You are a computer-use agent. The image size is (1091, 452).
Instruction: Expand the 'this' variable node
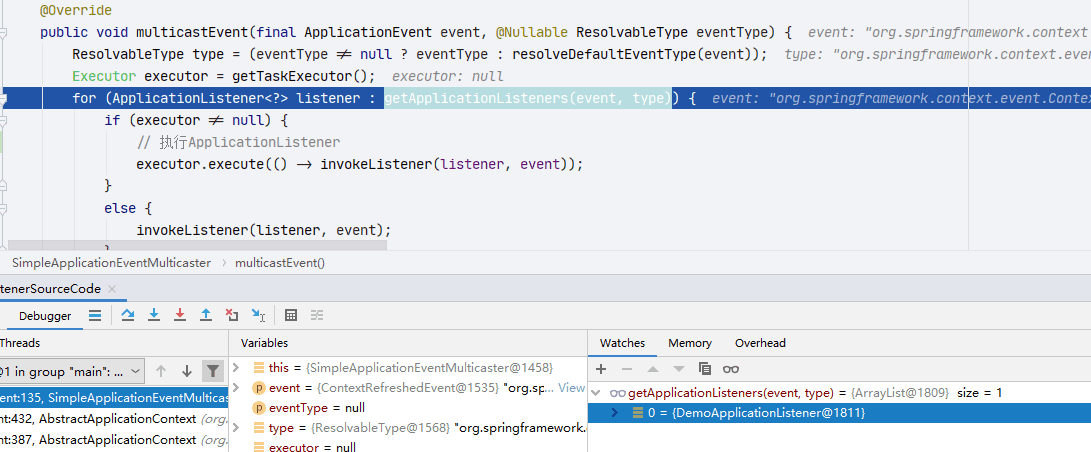click(x=236, y=367)
